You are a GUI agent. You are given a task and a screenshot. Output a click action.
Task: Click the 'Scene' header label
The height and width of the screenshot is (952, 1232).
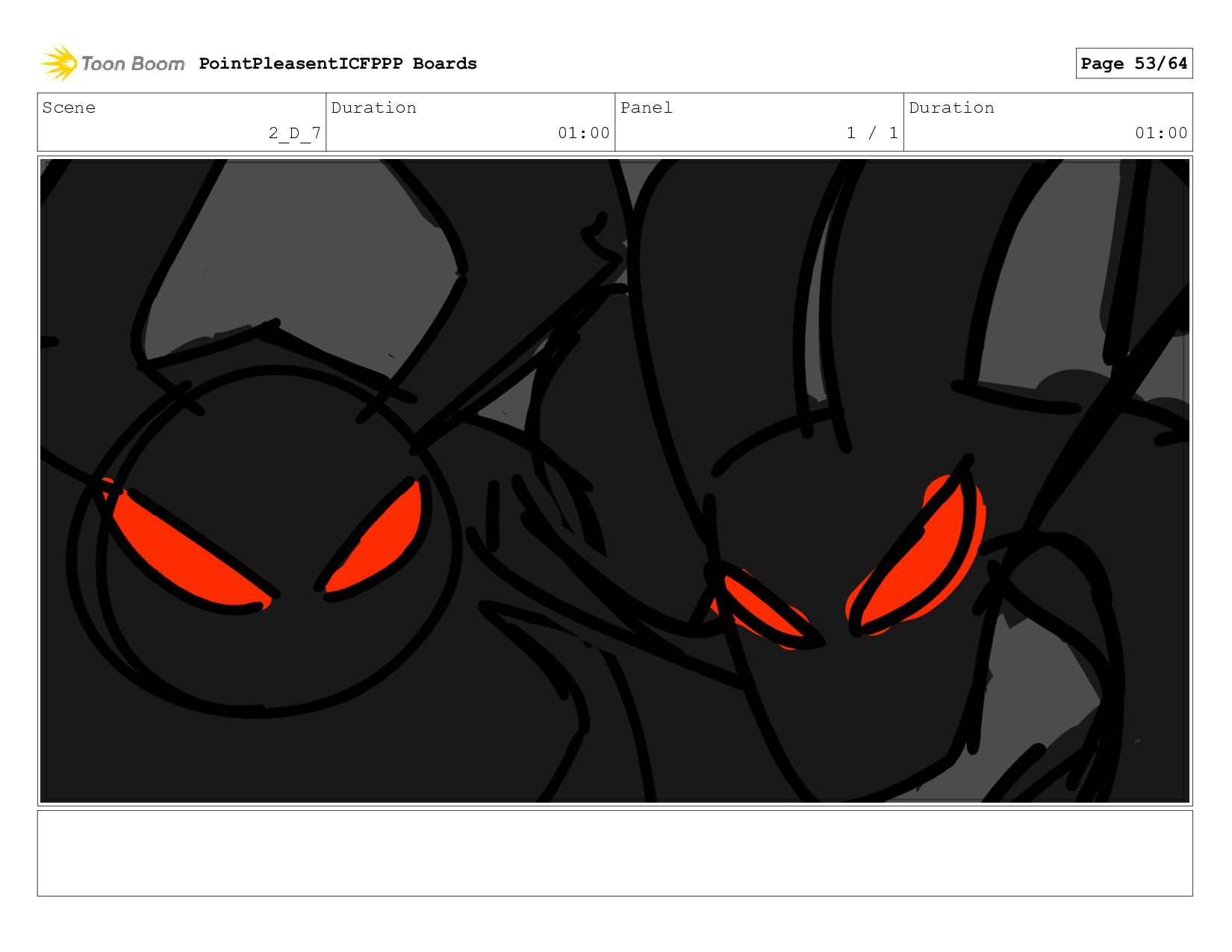pos(69,108)
